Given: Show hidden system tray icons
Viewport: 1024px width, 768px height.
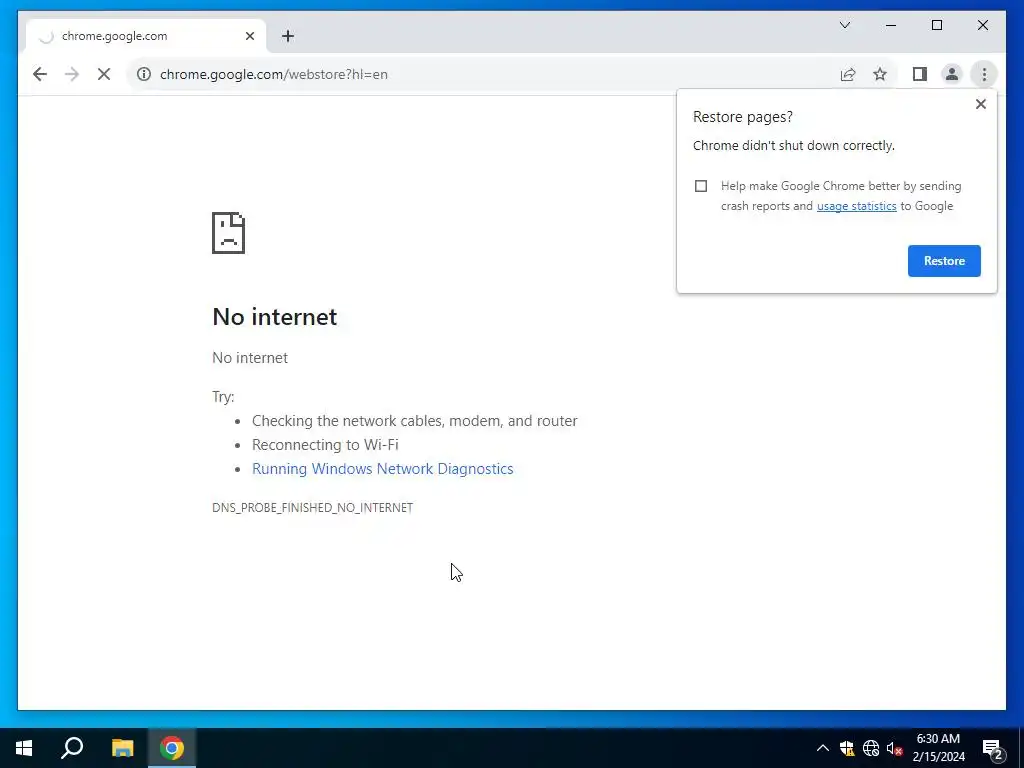Looking at the screenshot, I should [x=822, y=748].
